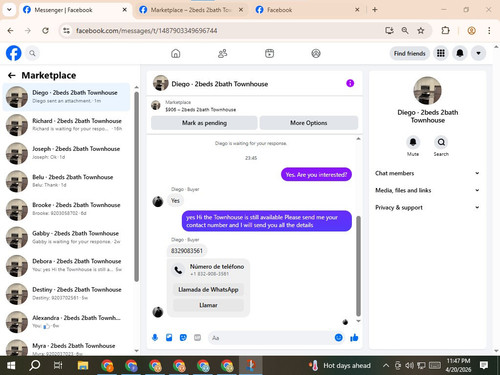Select Diego conversation in the list
This screenshot has width=500, height=375.
[66, 97]
